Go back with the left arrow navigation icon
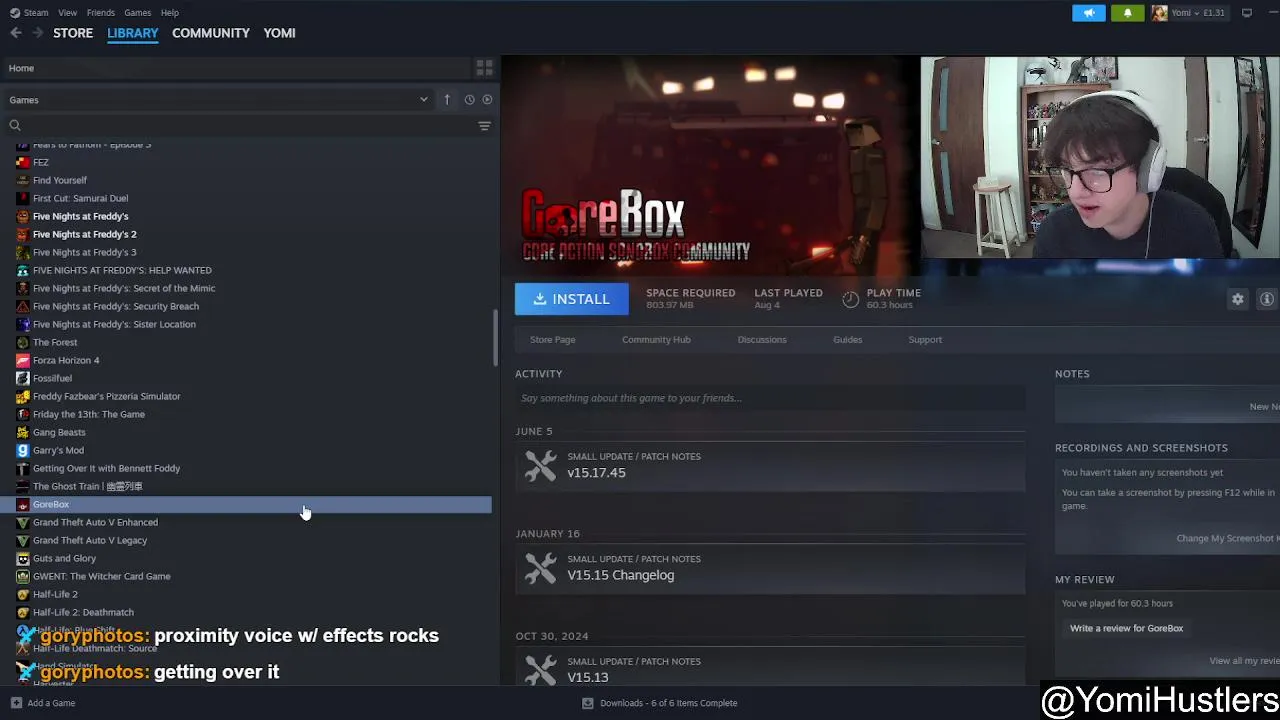1280x720 pixels. 16,33
